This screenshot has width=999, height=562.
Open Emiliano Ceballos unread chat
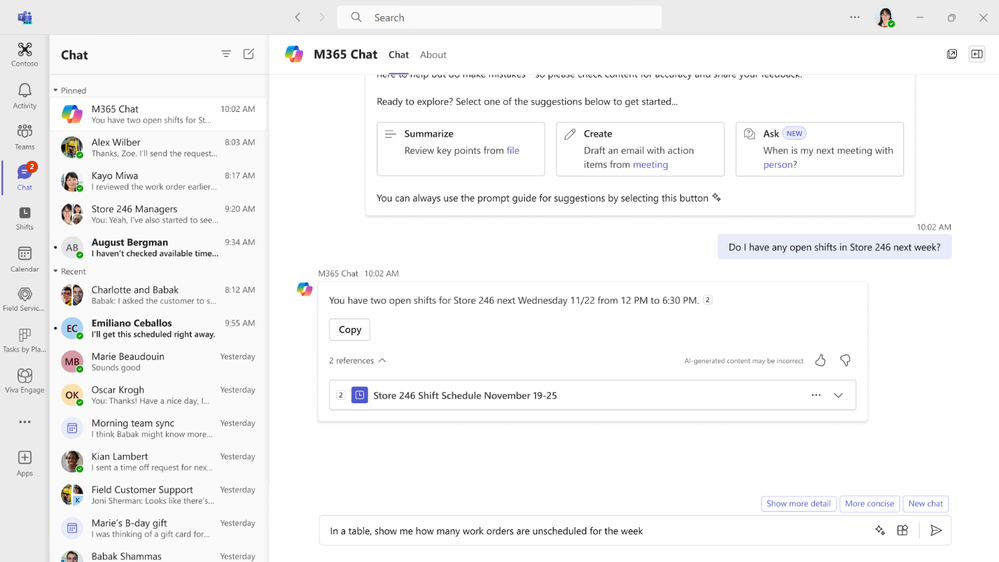[158, 328]
